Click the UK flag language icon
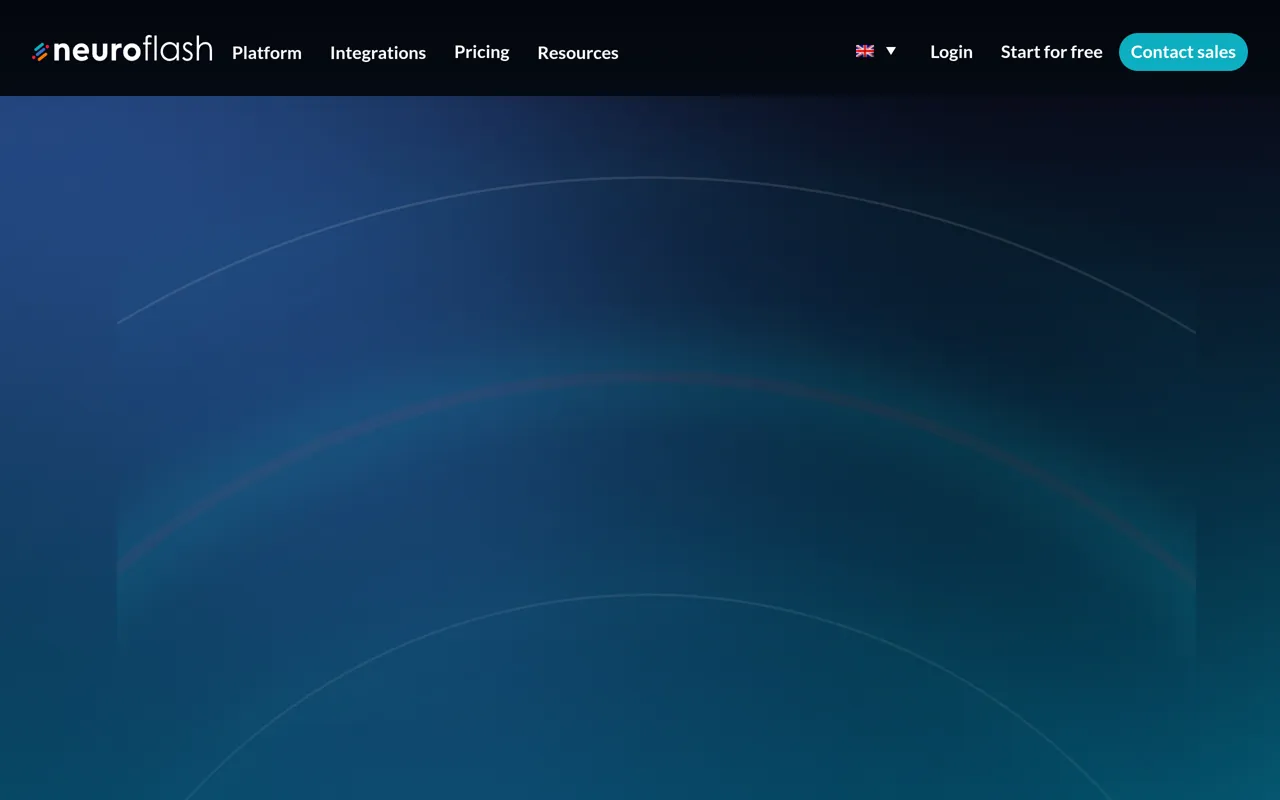 pyautogui.click(x=865, y=51)
